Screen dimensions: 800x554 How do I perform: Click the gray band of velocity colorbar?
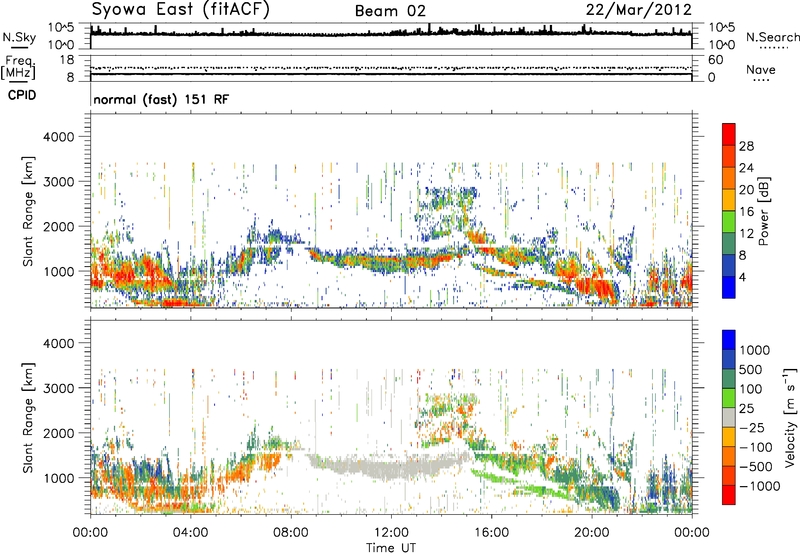[x=729, y=417]
